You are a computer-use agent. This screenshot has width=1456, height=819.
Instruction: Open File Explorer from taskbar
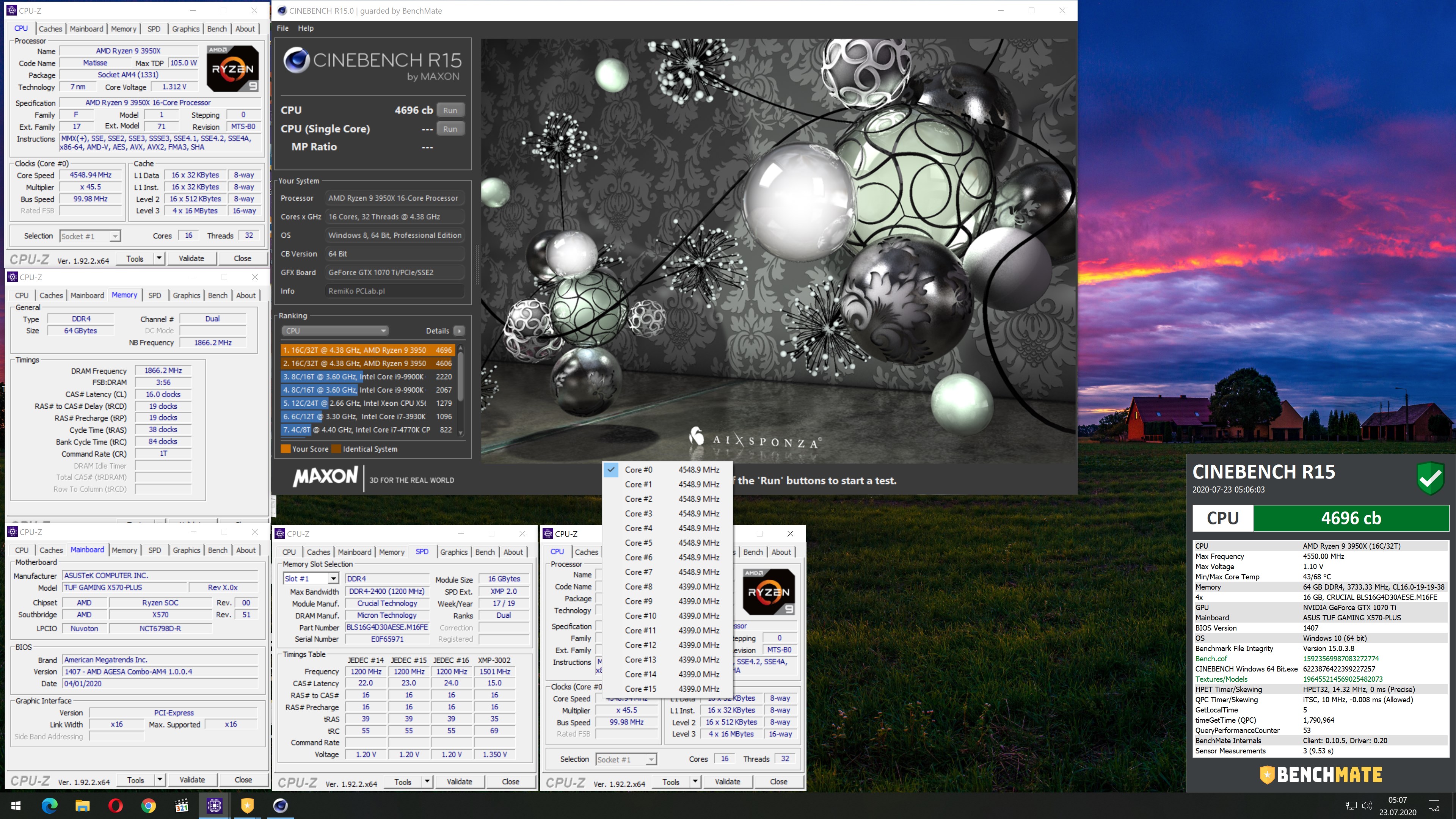click(83, 805)
